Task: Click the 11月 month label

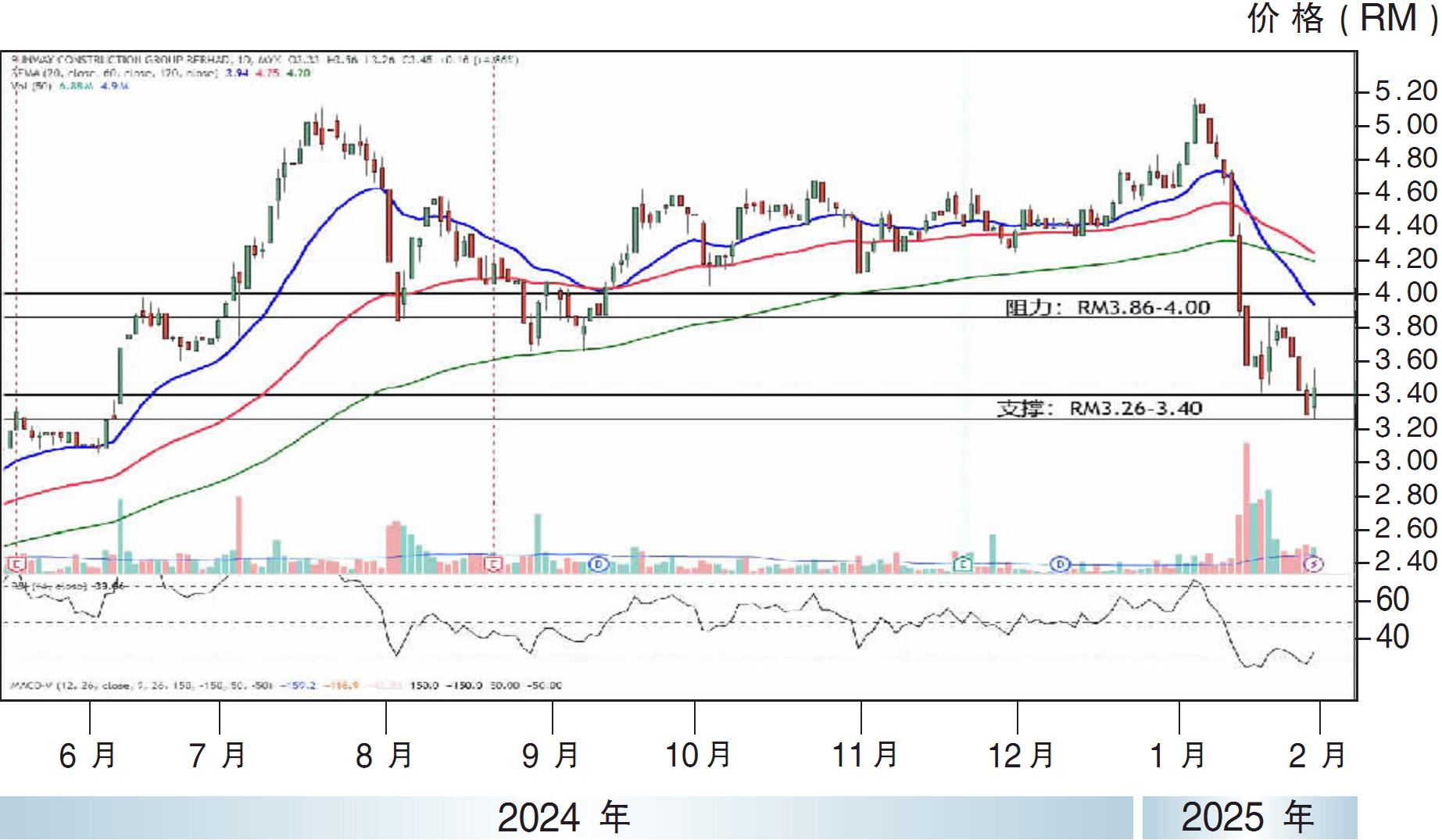Action: pos(864,755)
